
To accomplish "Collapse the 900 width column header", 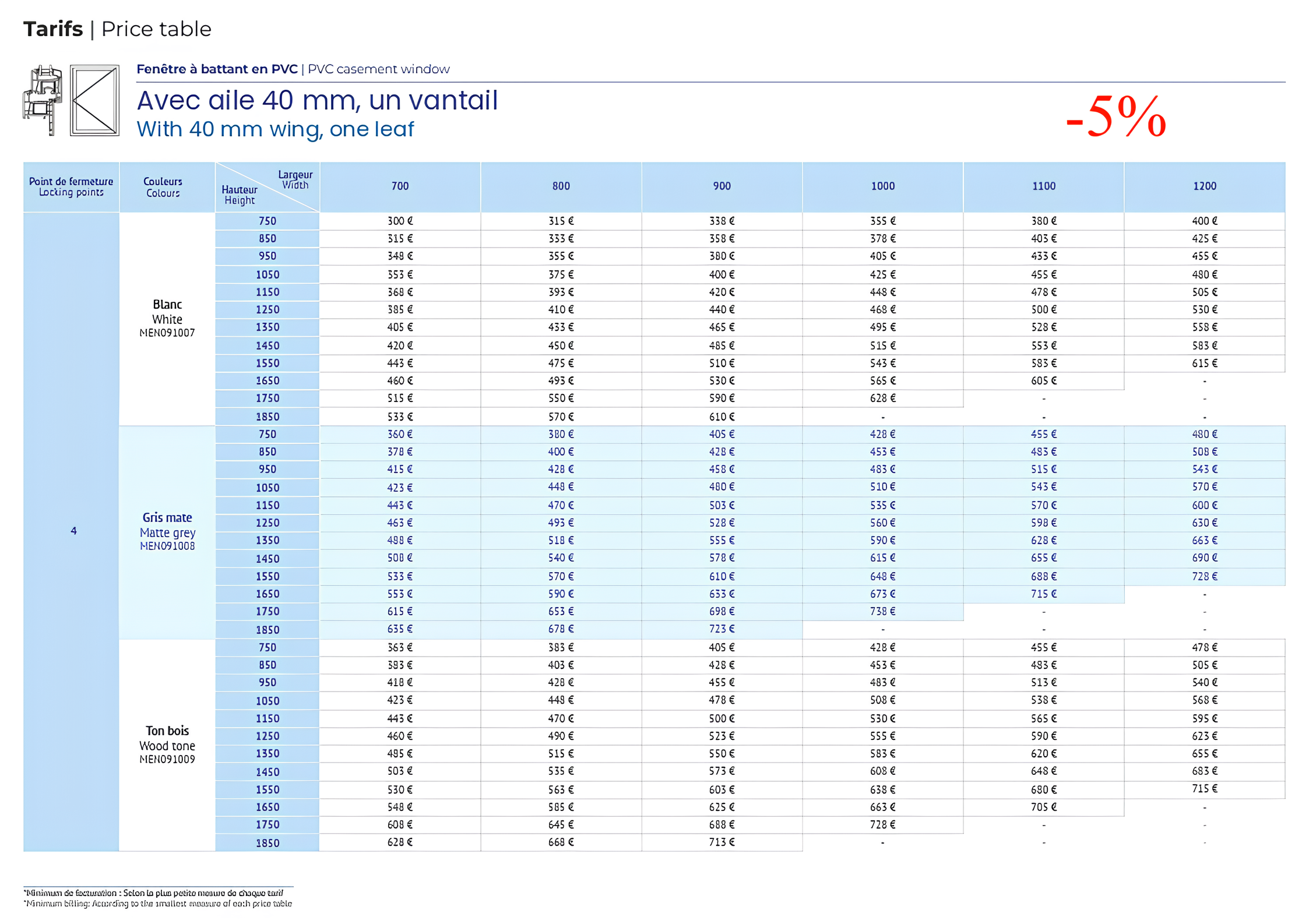I will pos(722,186).
